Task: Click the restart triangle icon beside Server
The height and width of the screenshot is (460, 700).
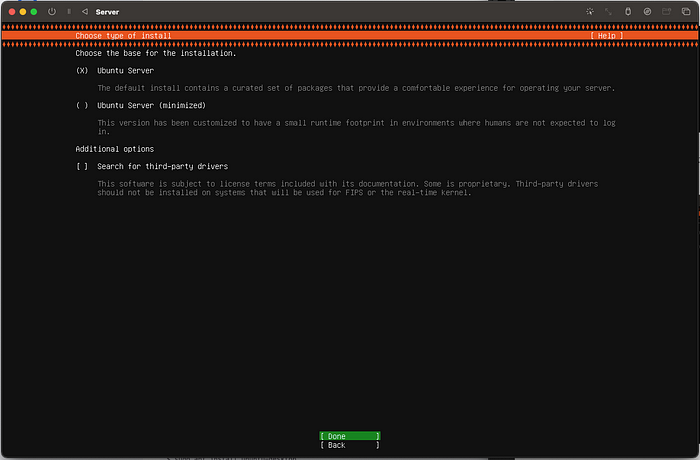Action: 85,12
